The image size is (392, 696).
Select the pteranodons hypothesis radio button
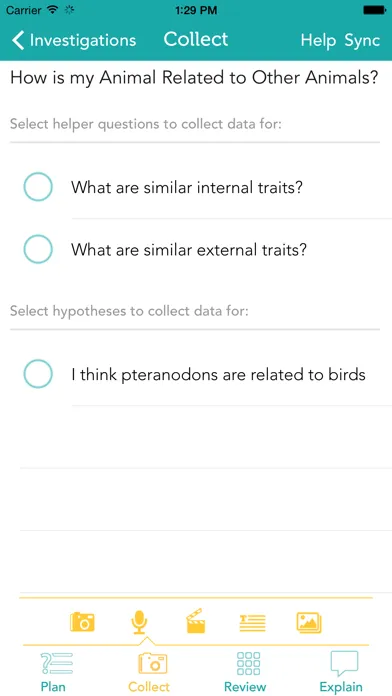(38, 374)
